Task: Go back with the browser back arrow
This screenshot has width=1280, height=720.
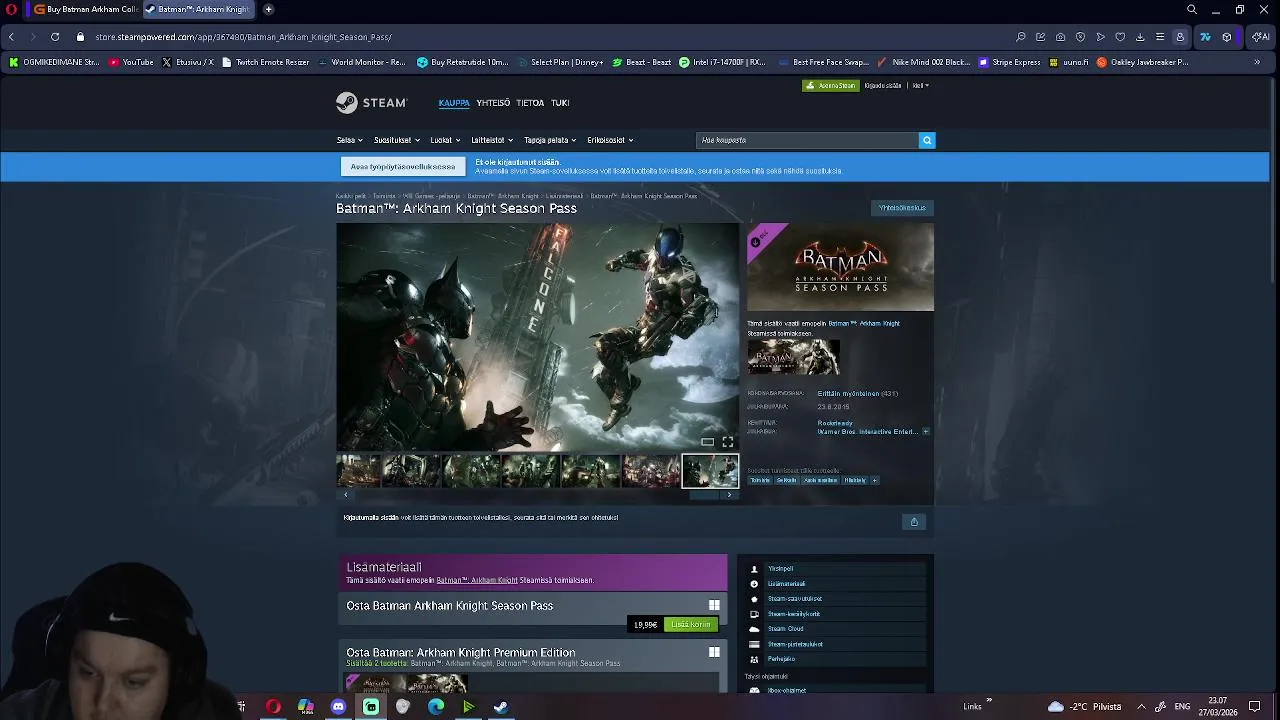Action: [x=11, y=37]
